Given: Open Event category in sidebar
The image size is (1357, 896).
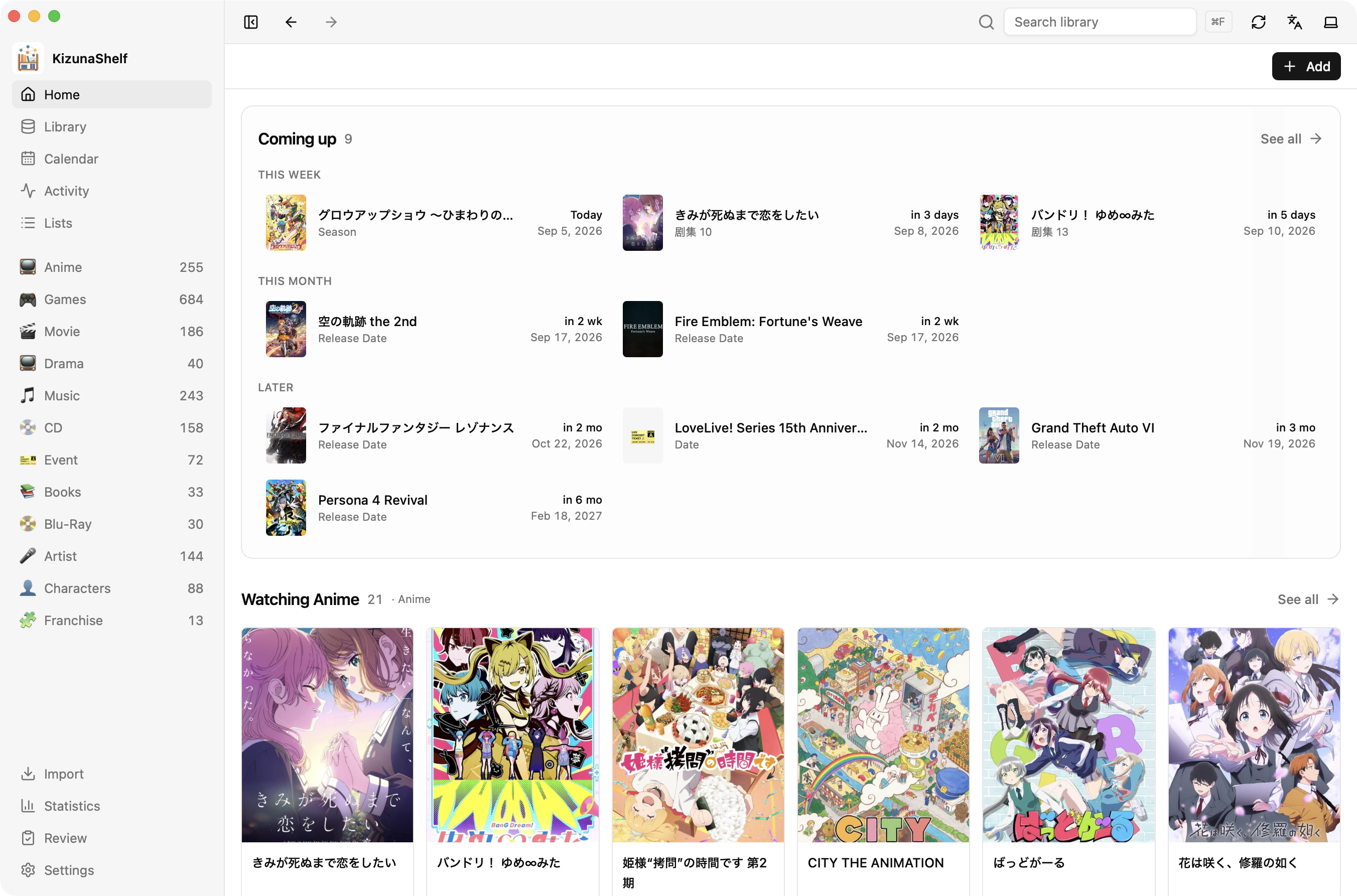Looking at the screenshot, I should (x=112, y=460).
